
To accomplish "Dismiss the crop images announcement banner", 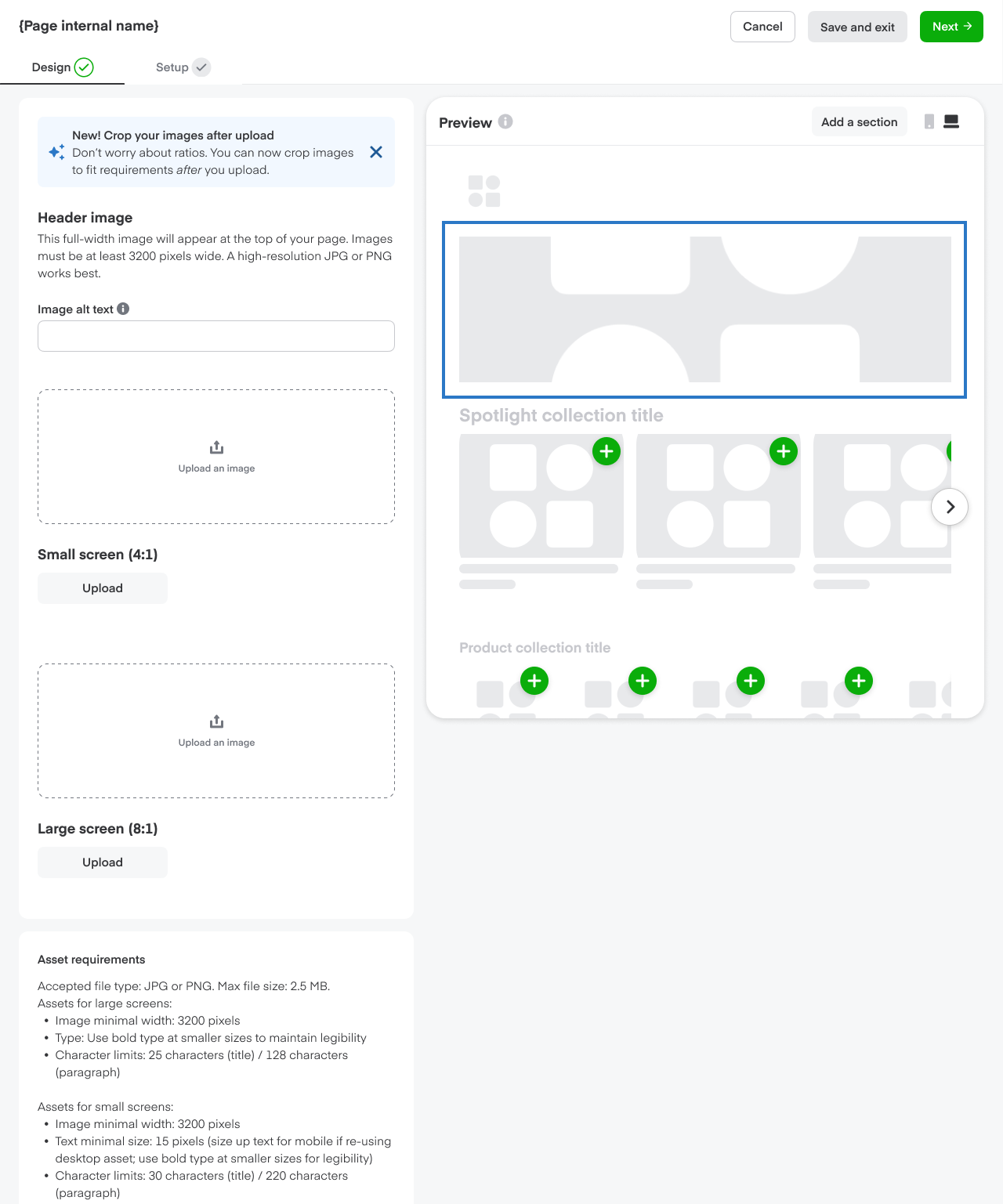I will coord(375,152).
